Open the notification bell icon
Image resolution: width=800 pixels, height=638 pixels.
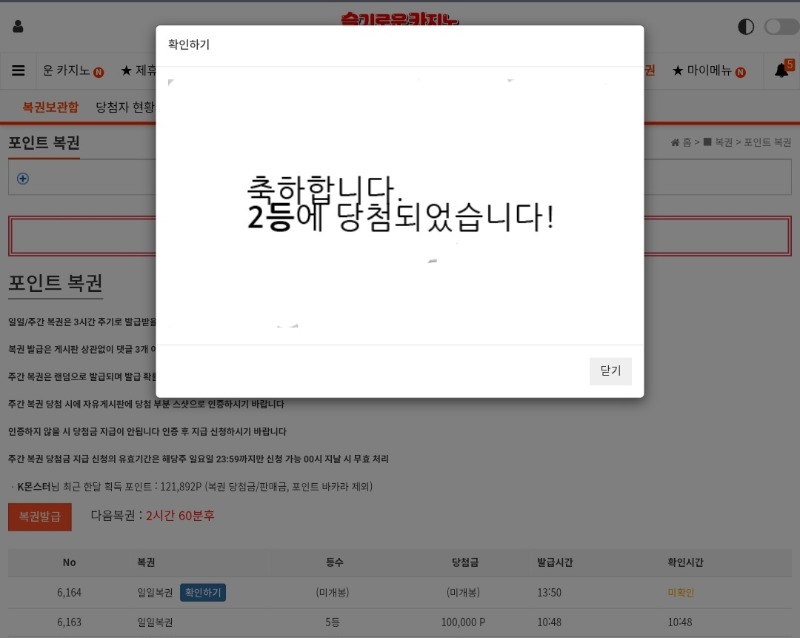coord(782,71)
